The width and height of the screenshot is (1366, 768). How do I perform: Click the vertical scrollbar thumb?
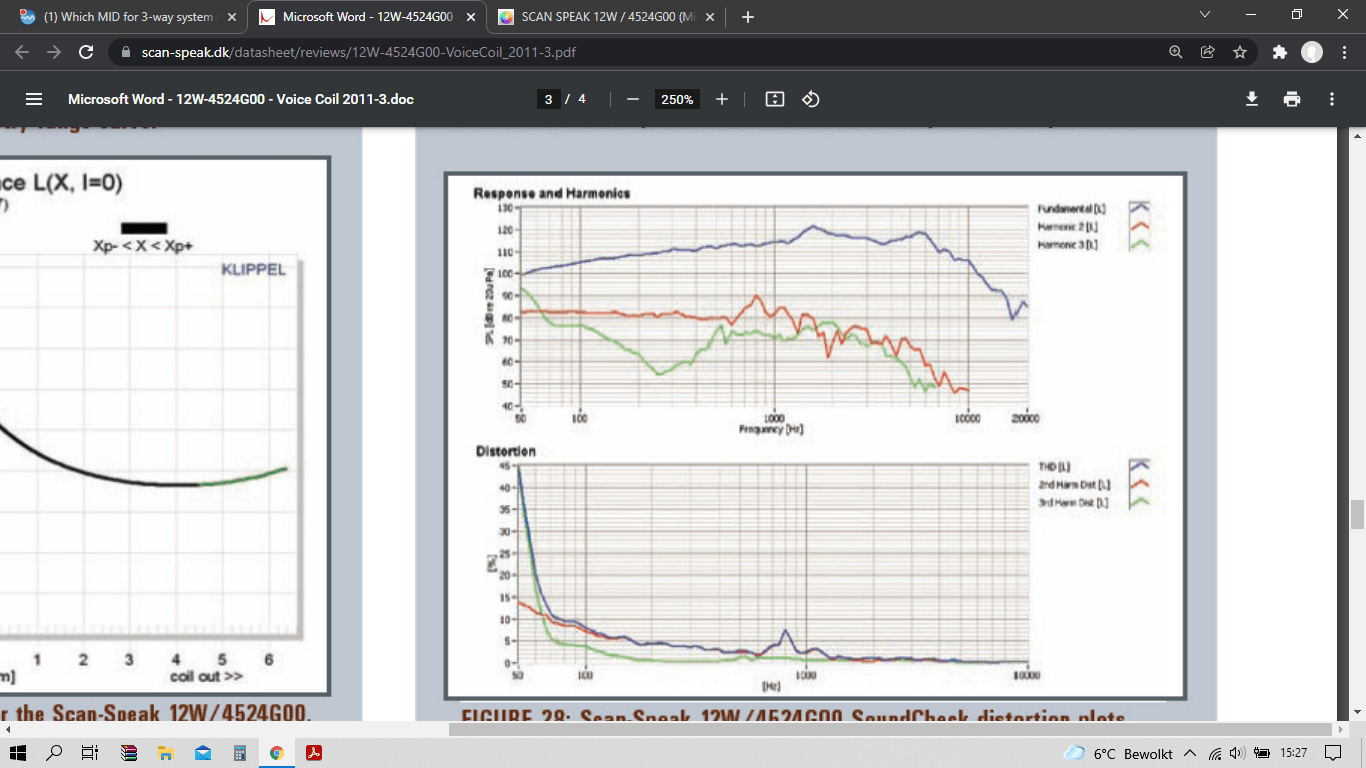click(1357, 514)
